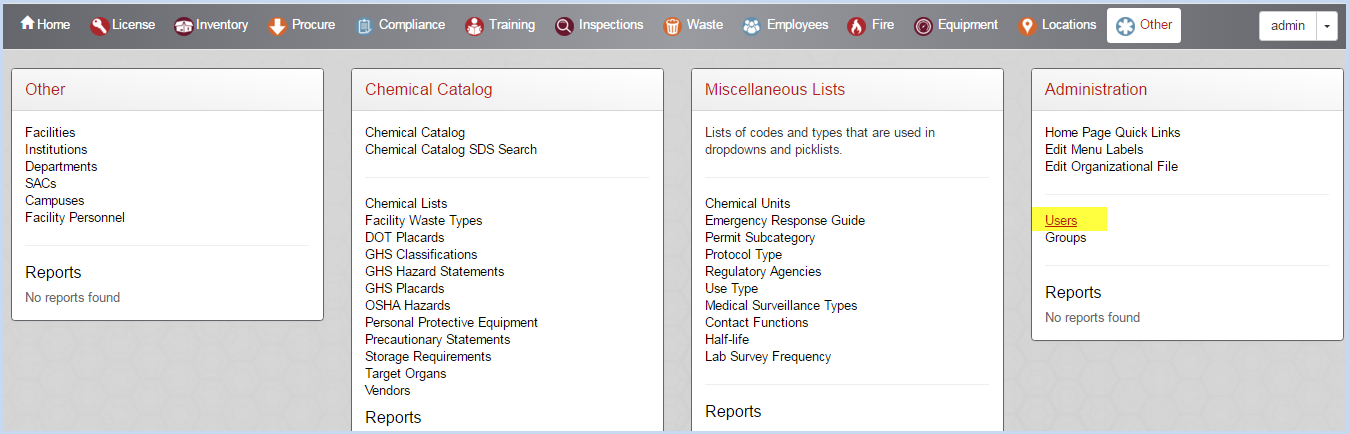Expand the admin user dropdown arrow
The image size is (1349, 434).
(1327, 26)
